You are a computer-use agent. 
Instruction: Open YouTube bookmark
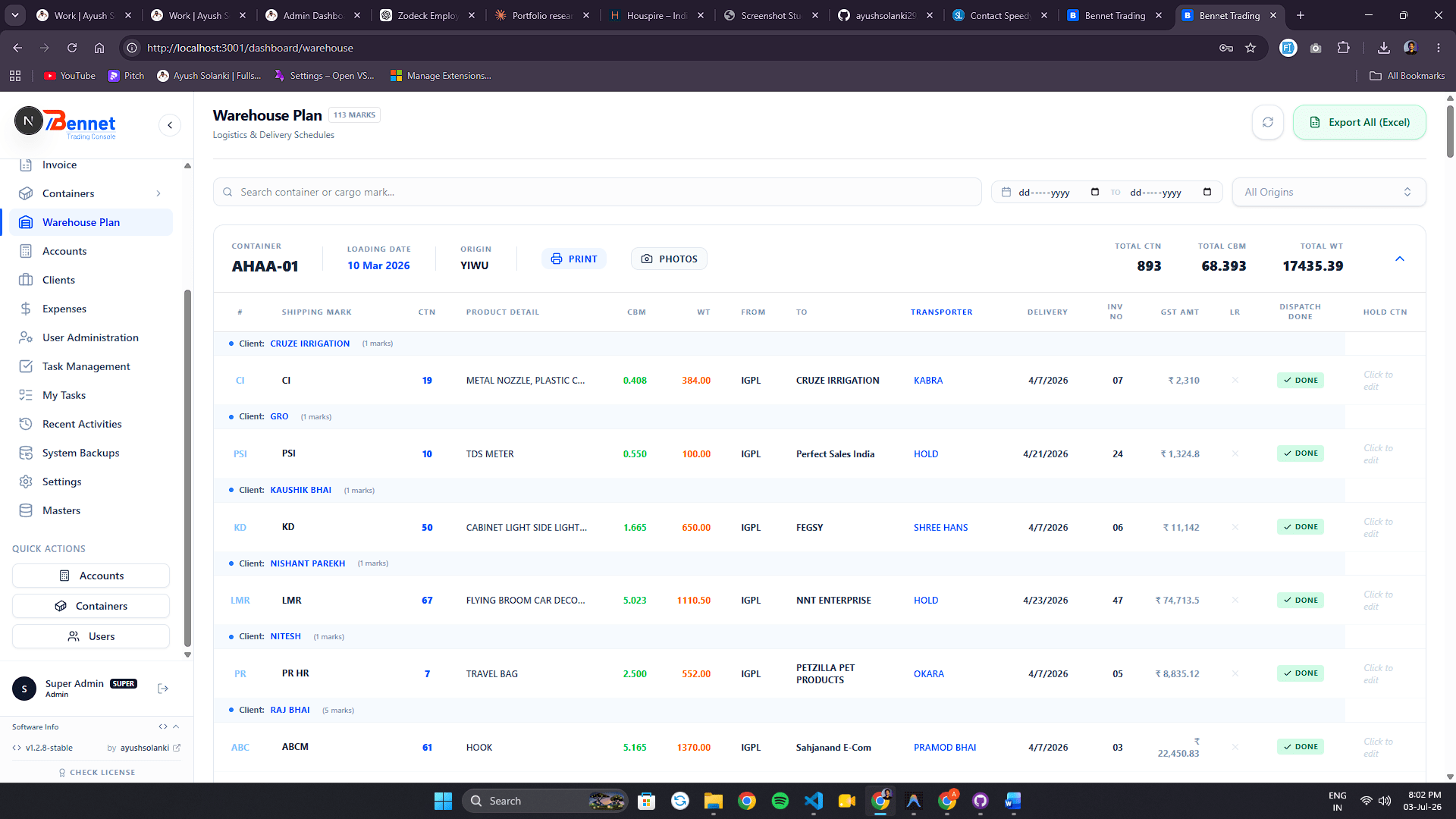(x=70, y=76)
